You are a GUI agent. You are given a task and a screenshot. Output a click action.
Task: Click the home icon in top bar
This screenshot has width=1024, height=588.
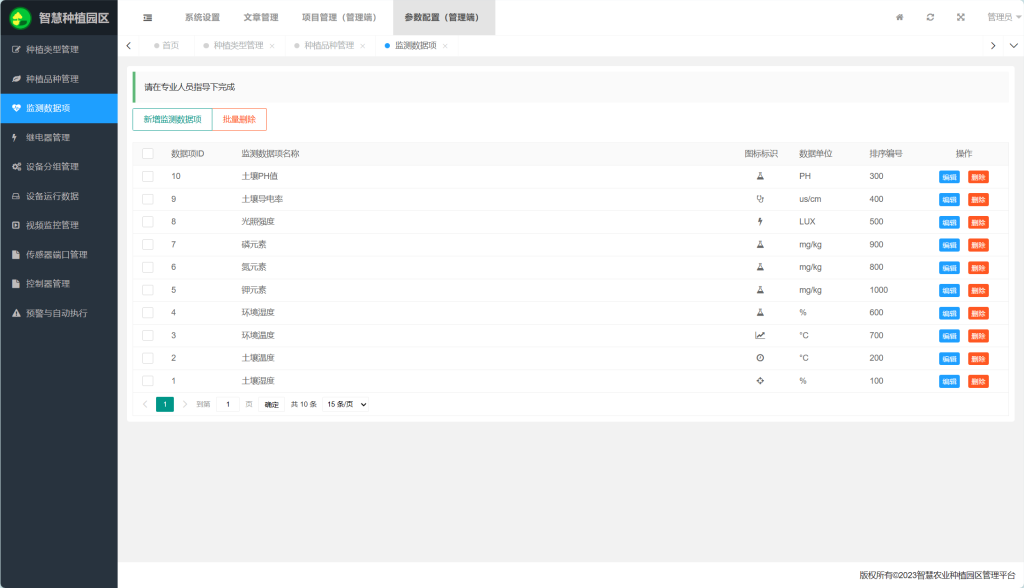coord(900,17)
